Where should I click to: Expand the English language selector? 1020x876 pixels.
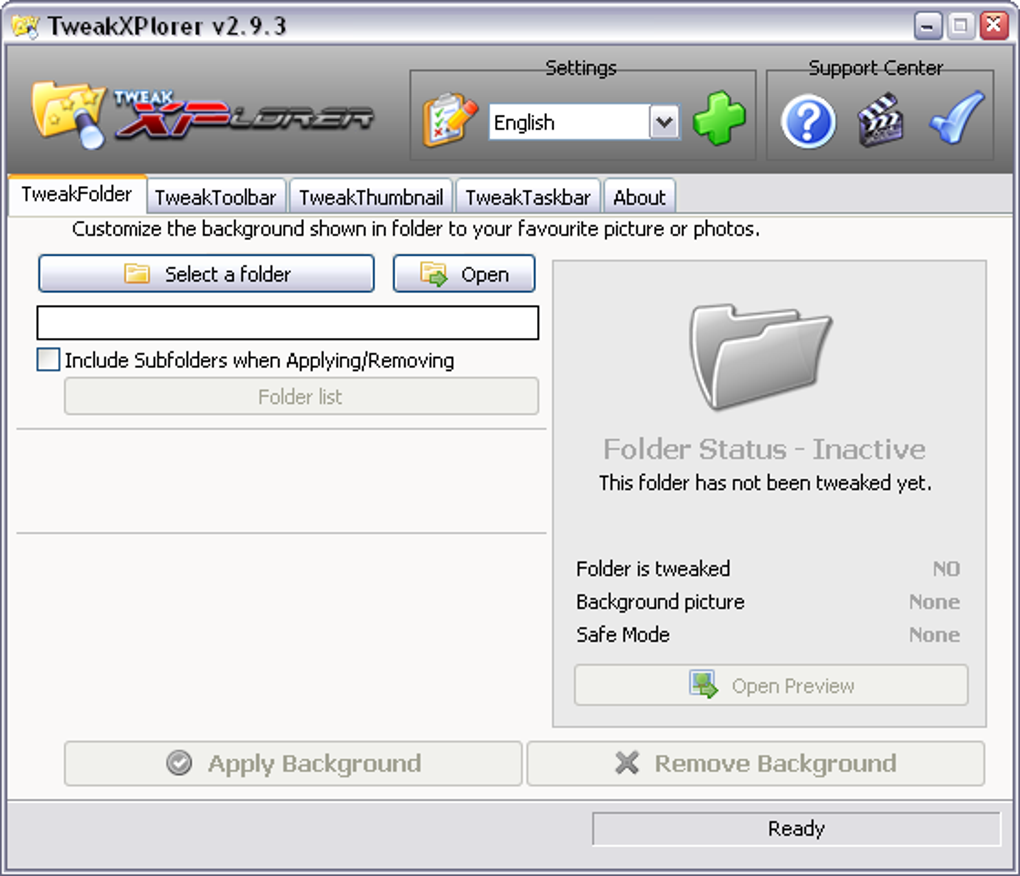663,122
